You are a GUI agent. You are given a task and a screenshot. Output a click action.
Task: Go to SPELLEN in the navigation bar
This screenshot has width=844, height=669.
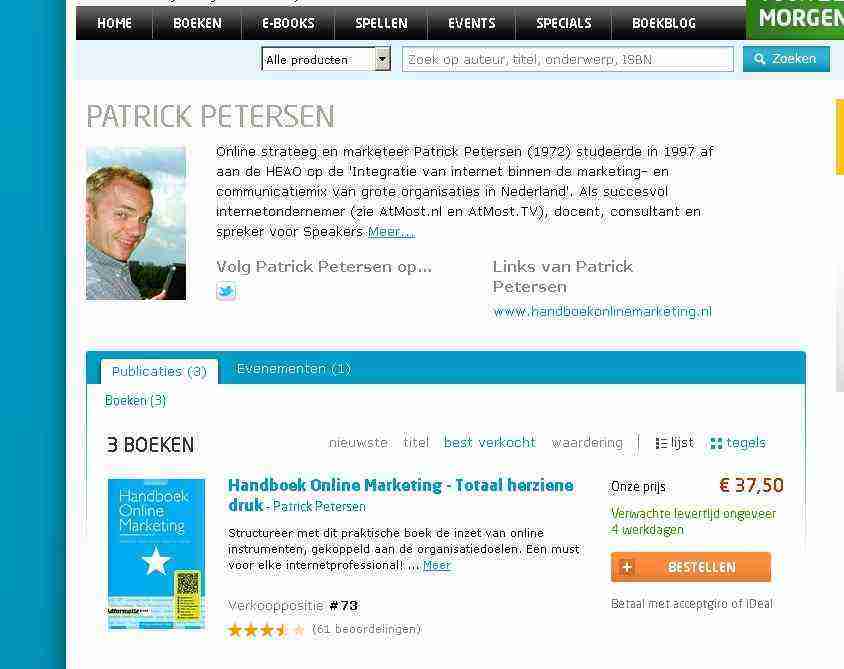[x=381, y=23]
